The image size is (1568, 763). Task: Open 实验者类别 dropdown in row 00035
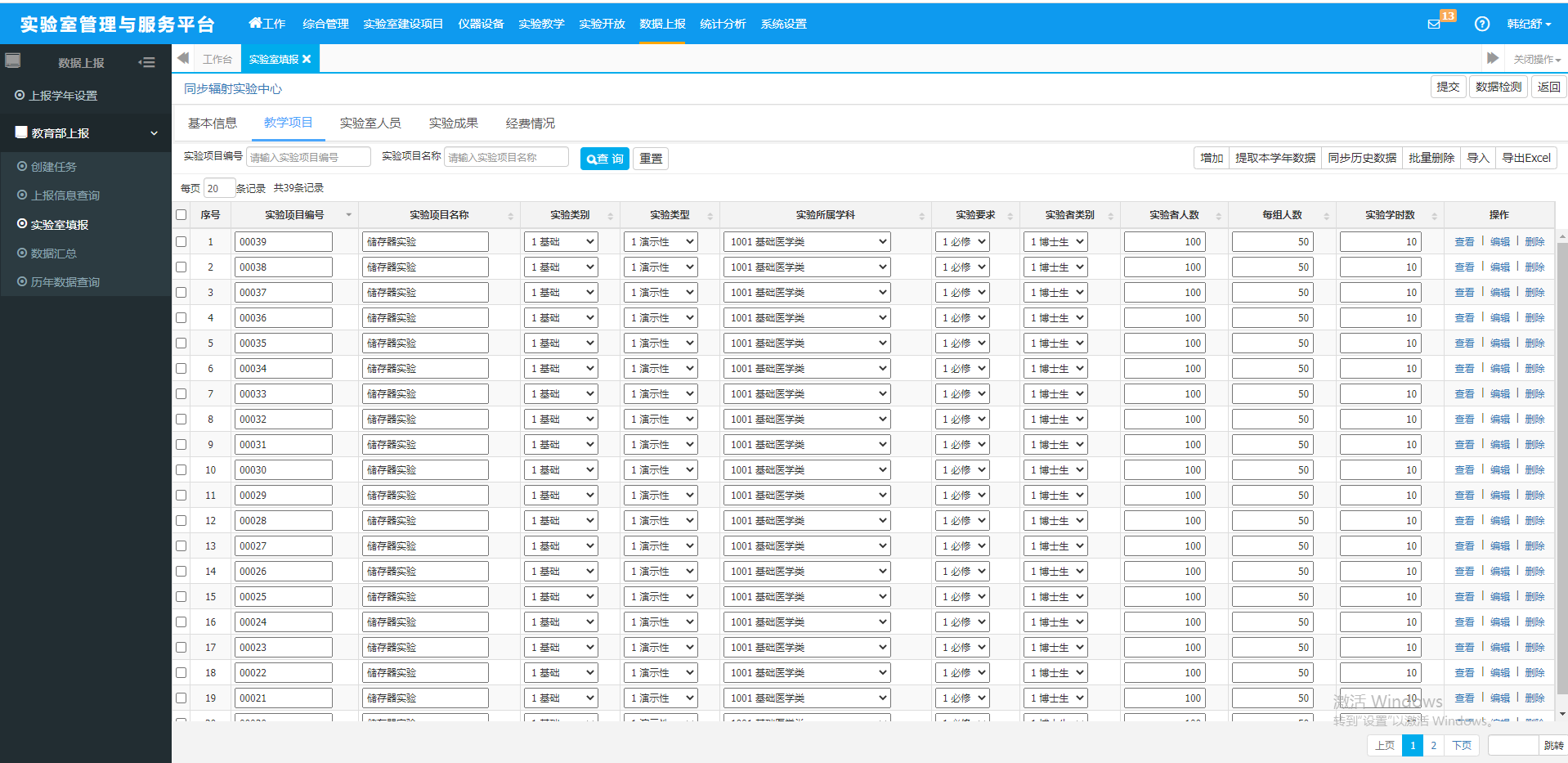[x=1055, y=343]
